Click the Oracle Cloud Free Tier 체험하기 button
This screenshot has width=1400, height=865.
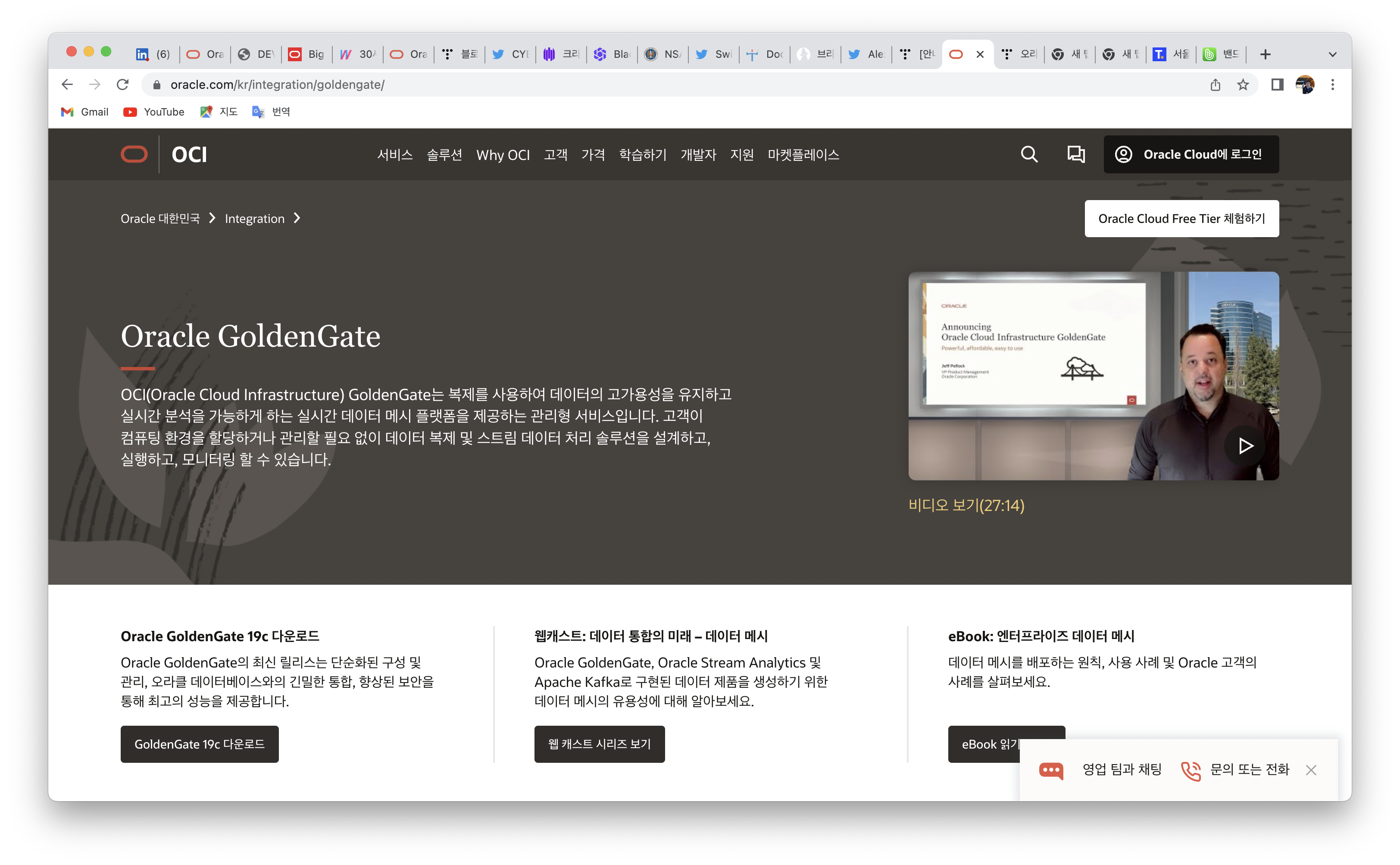point(1181,219)
